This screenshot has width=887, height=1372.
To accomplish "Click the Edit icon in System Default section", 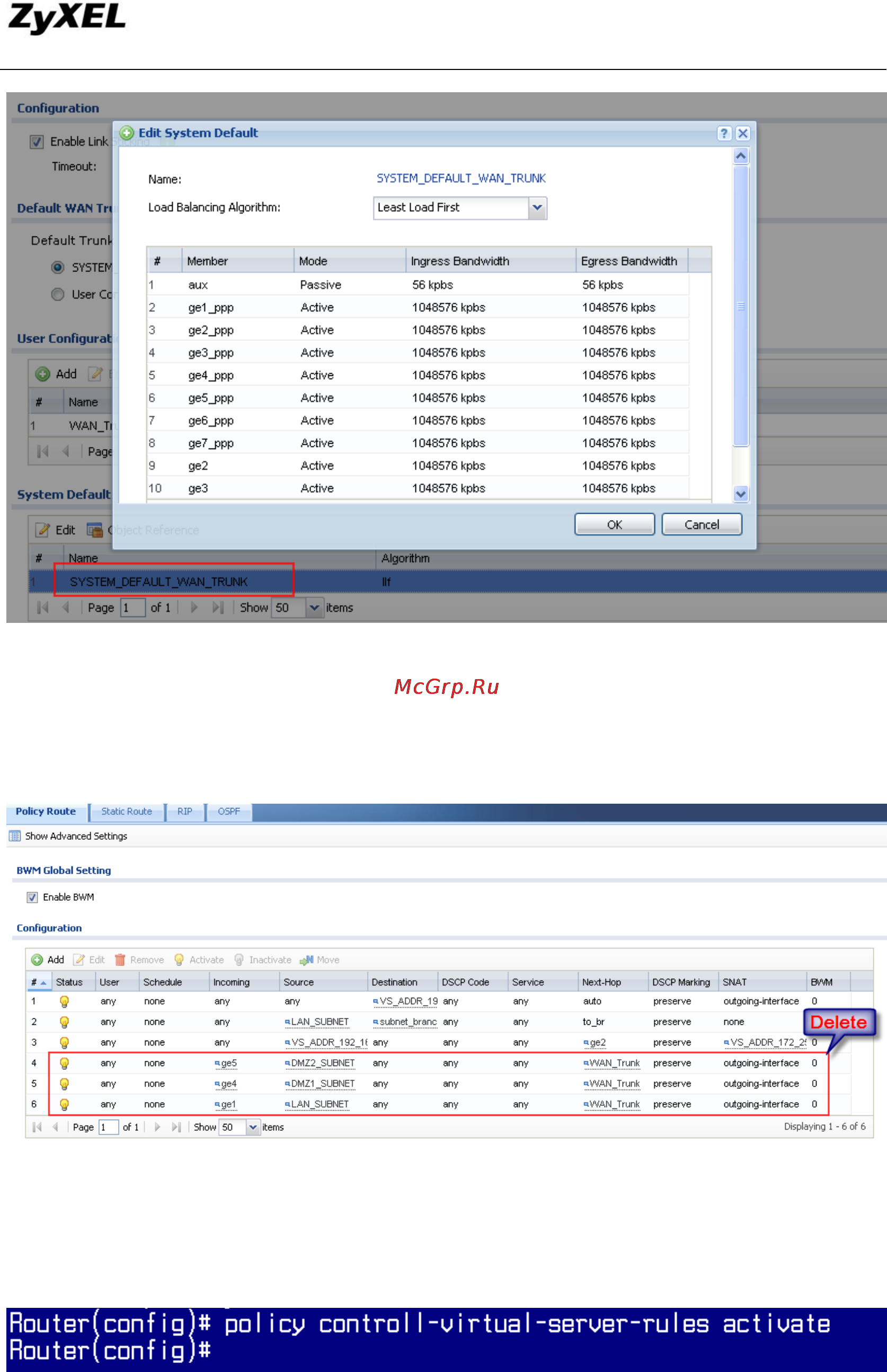I will 42,530.
